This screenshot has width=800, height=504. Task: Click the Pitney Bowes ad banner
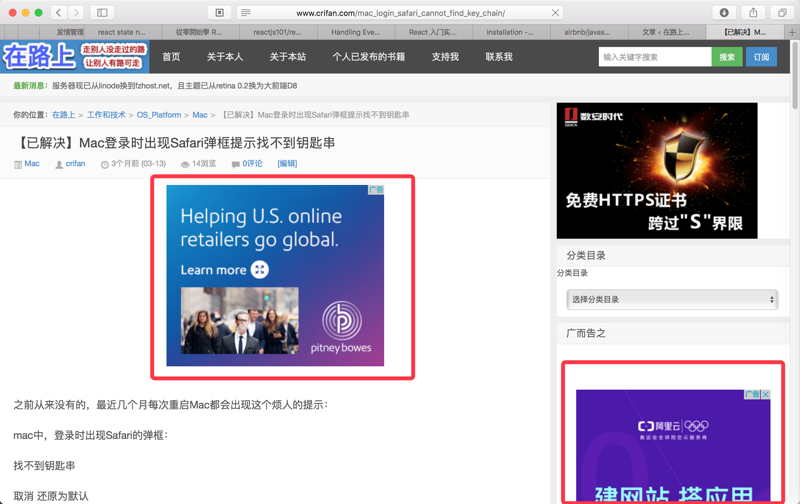pos(275,275)
